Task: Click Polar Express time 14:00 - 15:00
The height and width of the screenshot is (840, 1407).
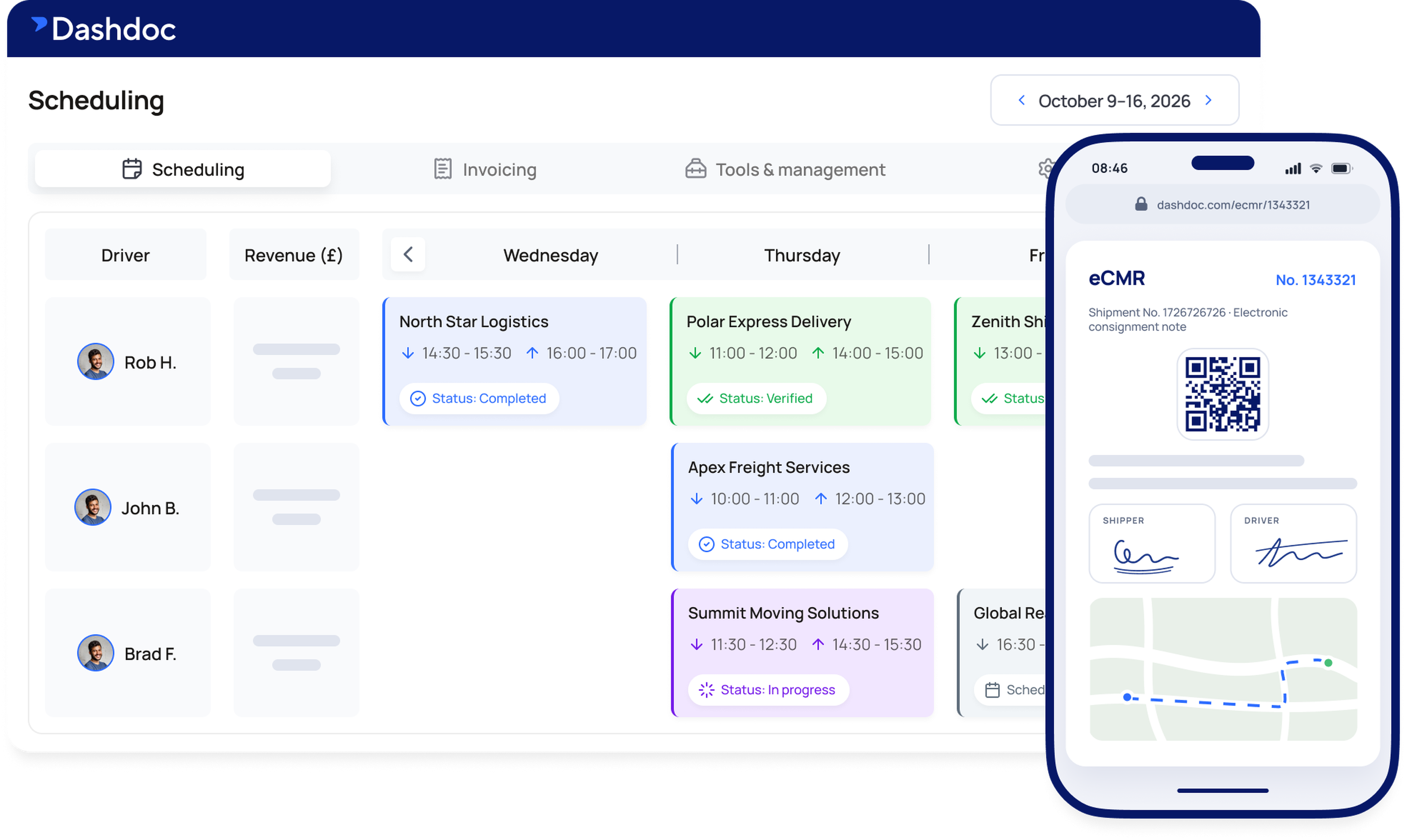Action: pyautogui.click(x=878, y=354)
